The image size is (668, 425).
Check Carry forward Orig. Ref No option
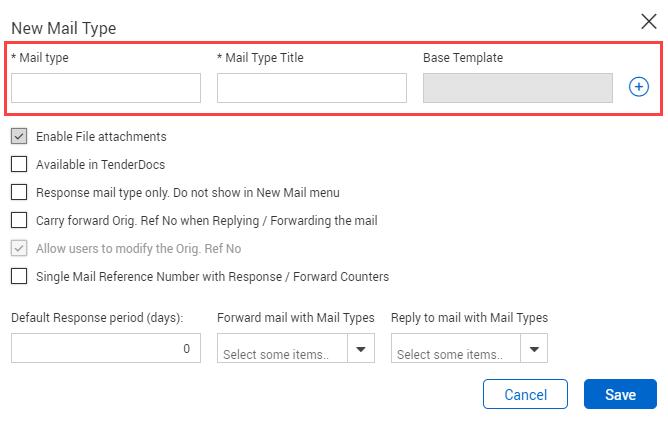[x=19, y=221]
